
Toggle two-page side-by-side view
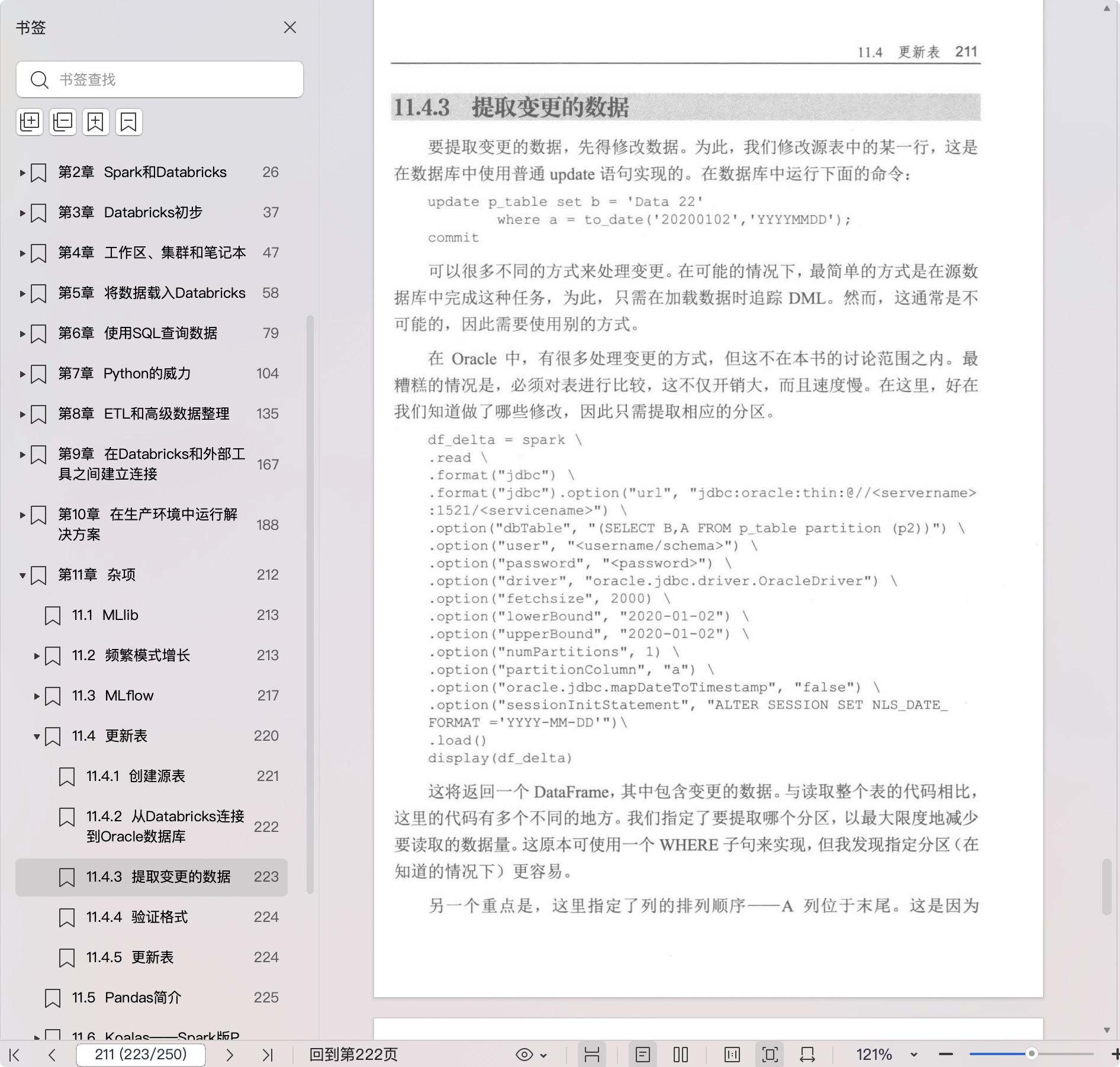(x=681, y=1055)
